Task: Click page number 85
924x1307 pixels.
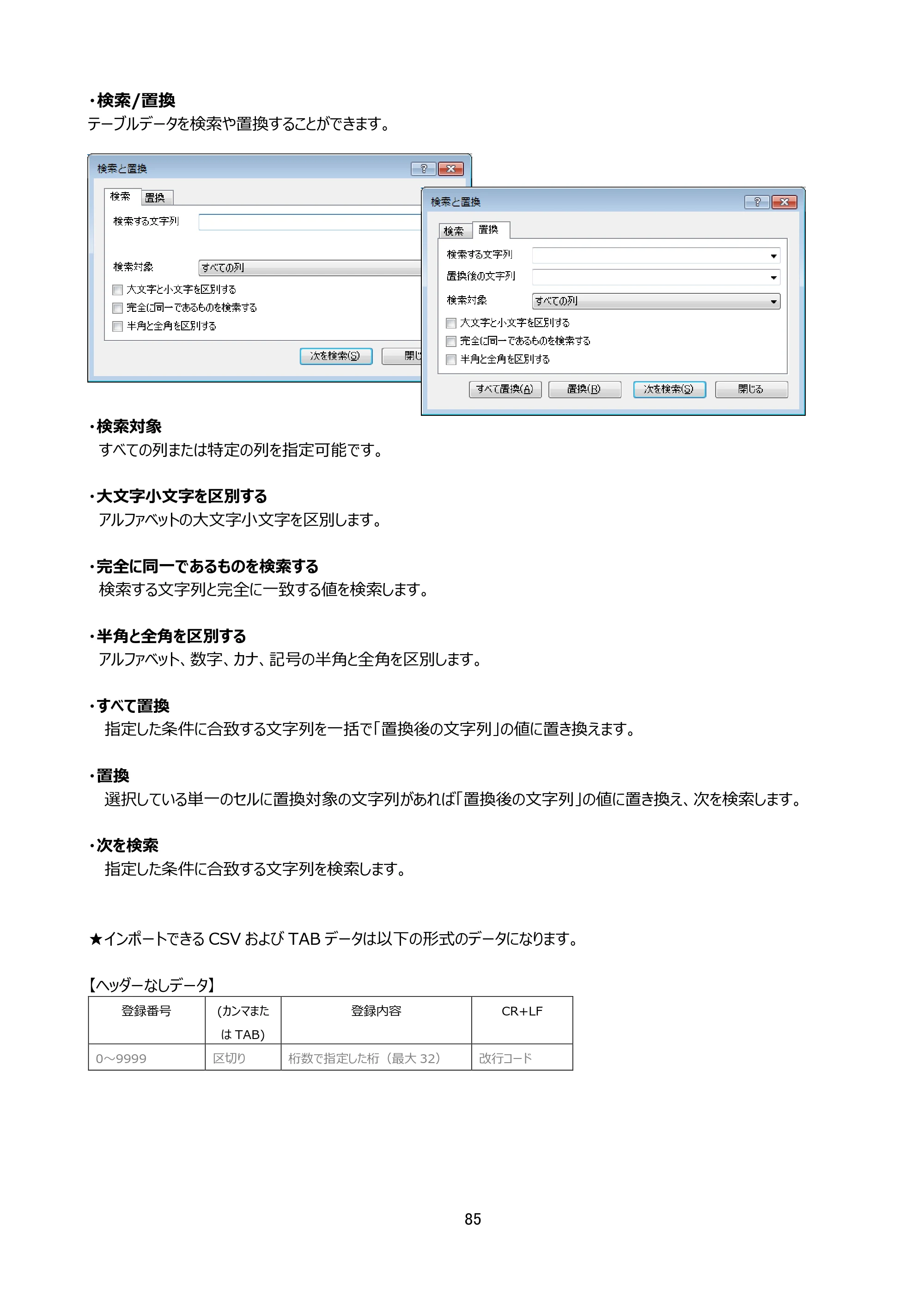Action: (473, 1219)
